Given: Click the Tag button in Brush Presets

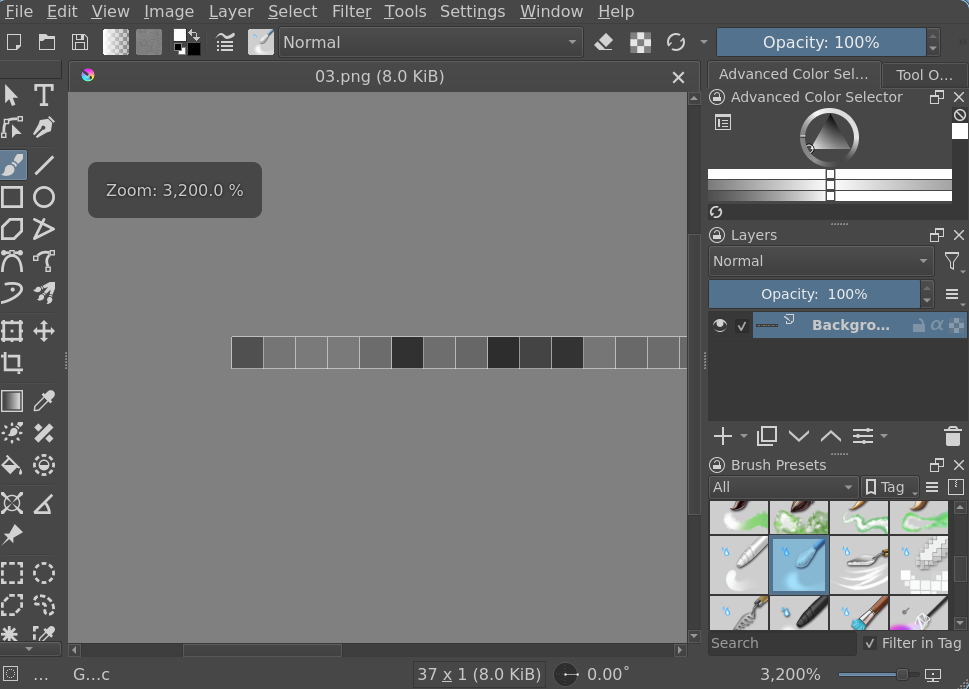Looking at the screenshot, I should [x=890, y=487].
